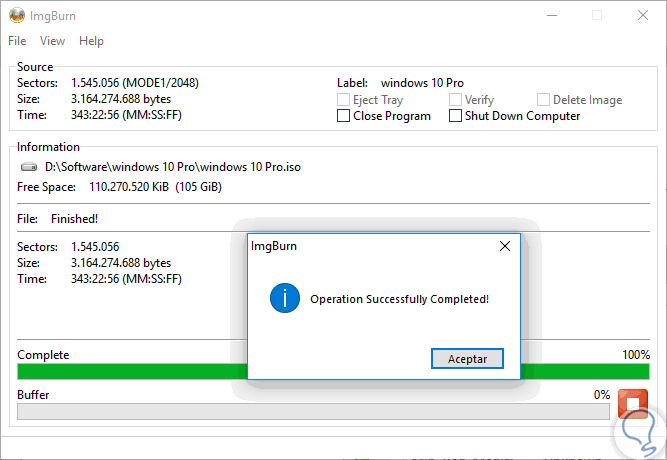Image resolution: width=667 pixels, height=460 pixels.
Task: Click the red stop button beside Buffer bar
Action: point(633,403)
